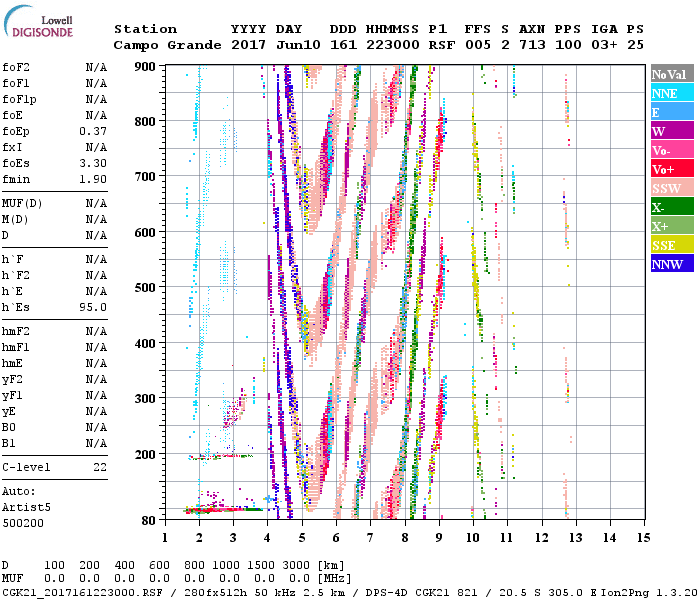700x600 pixels.
Task: Click the year value 2017
Action: (249, 45)
